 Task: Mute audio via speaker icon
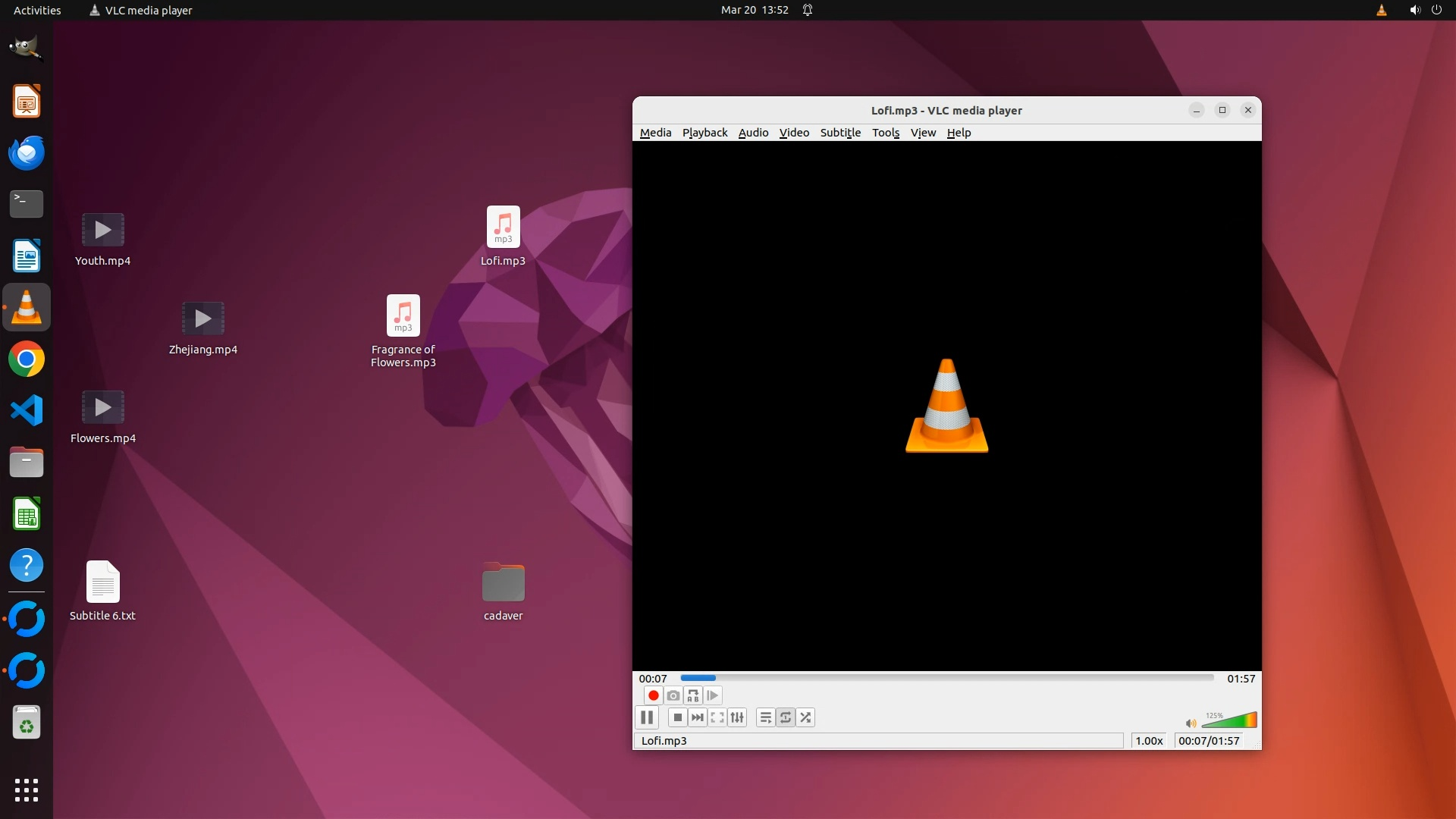[x=1191, y=723]
